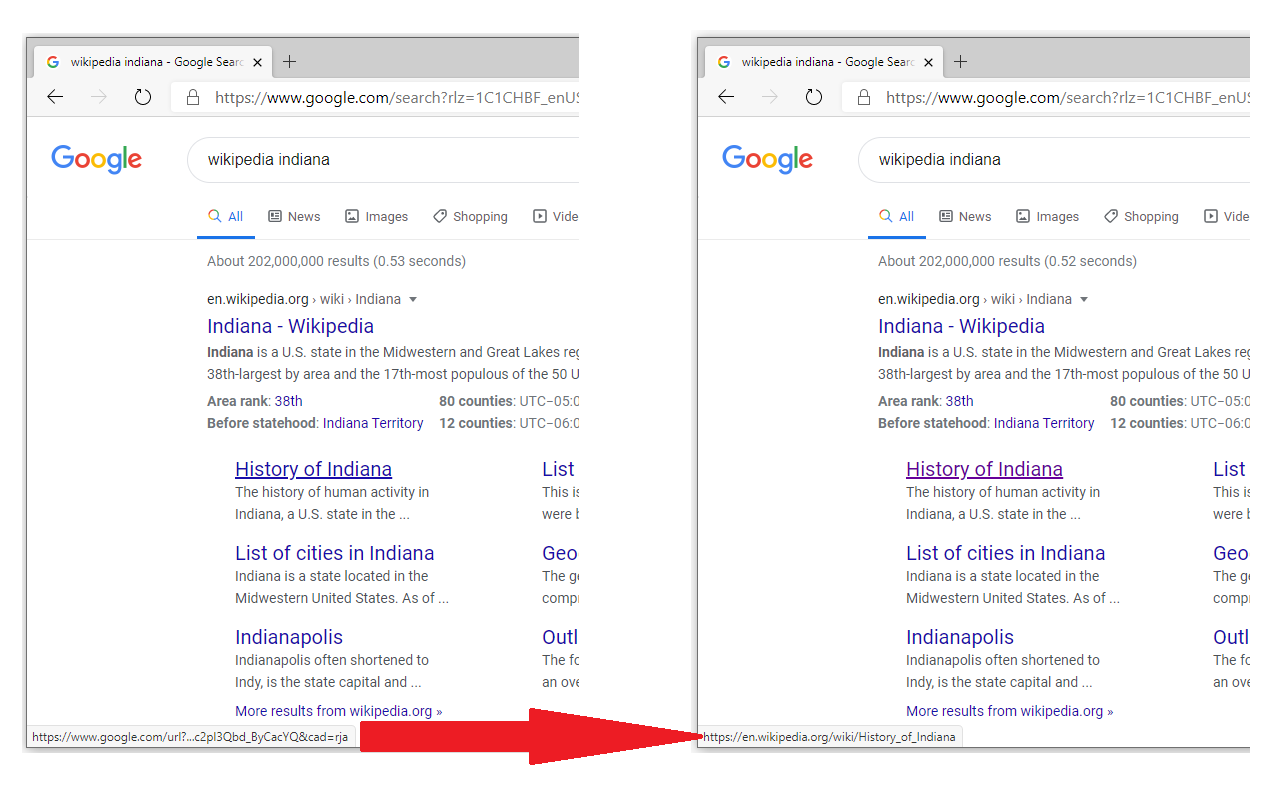The image size is (1280, 800).
Task: Select All search tab in right window
Action: click(x=897, y=216)
